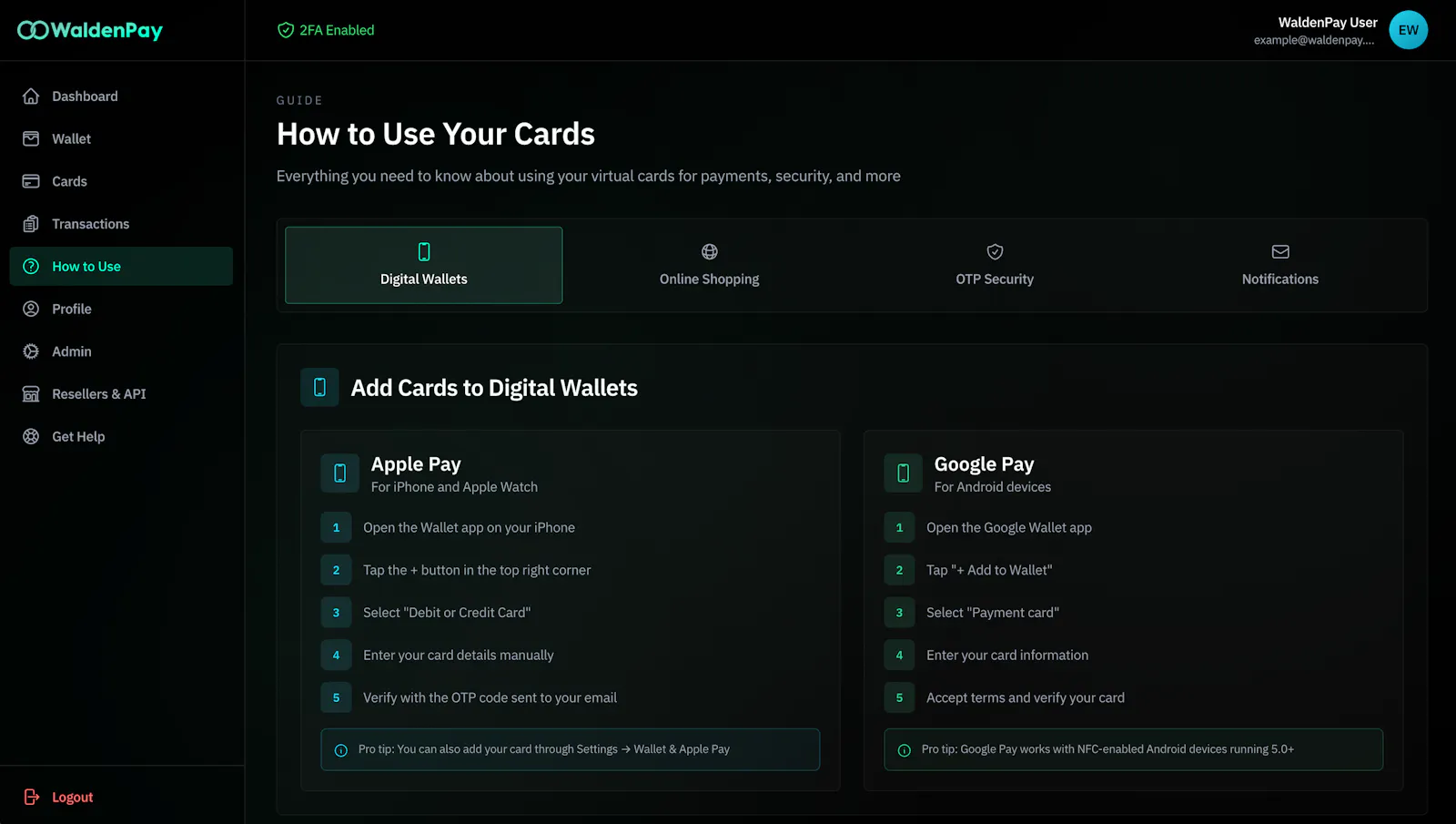Click the "How to Use Your Cards" title

(435, 134)
